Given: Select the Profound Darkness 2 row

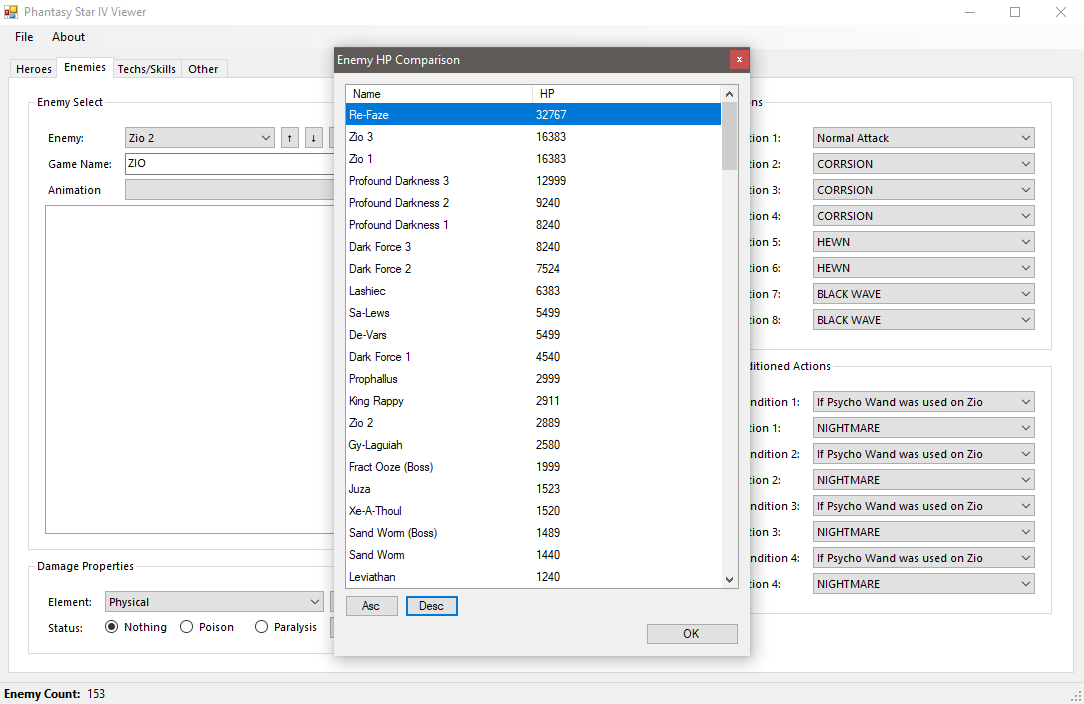Looking at the screenshot, I should click(533, 203).
